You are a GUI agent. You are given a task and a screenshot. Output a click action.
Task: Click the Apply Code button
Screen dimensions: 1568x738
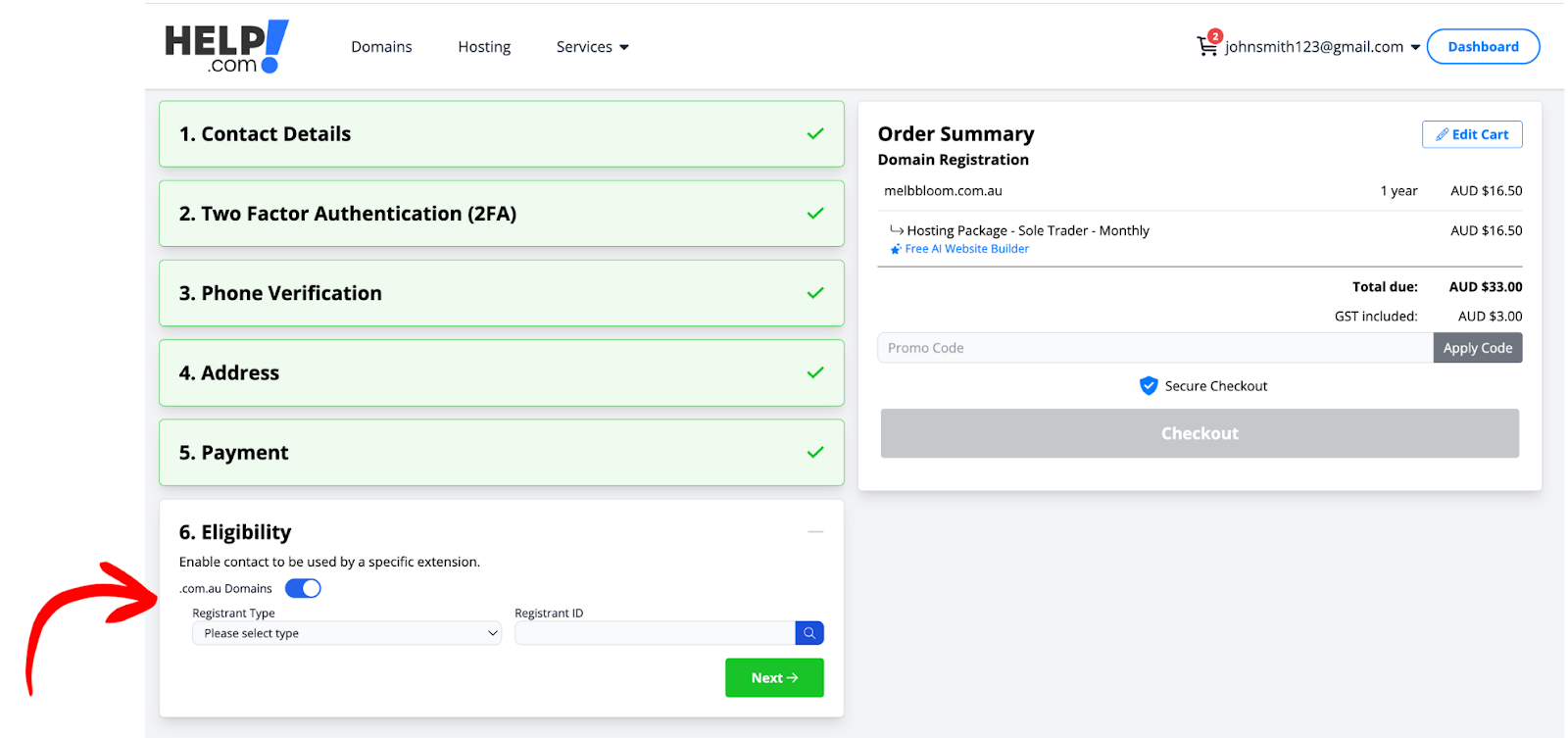(x=1477, y=348)
